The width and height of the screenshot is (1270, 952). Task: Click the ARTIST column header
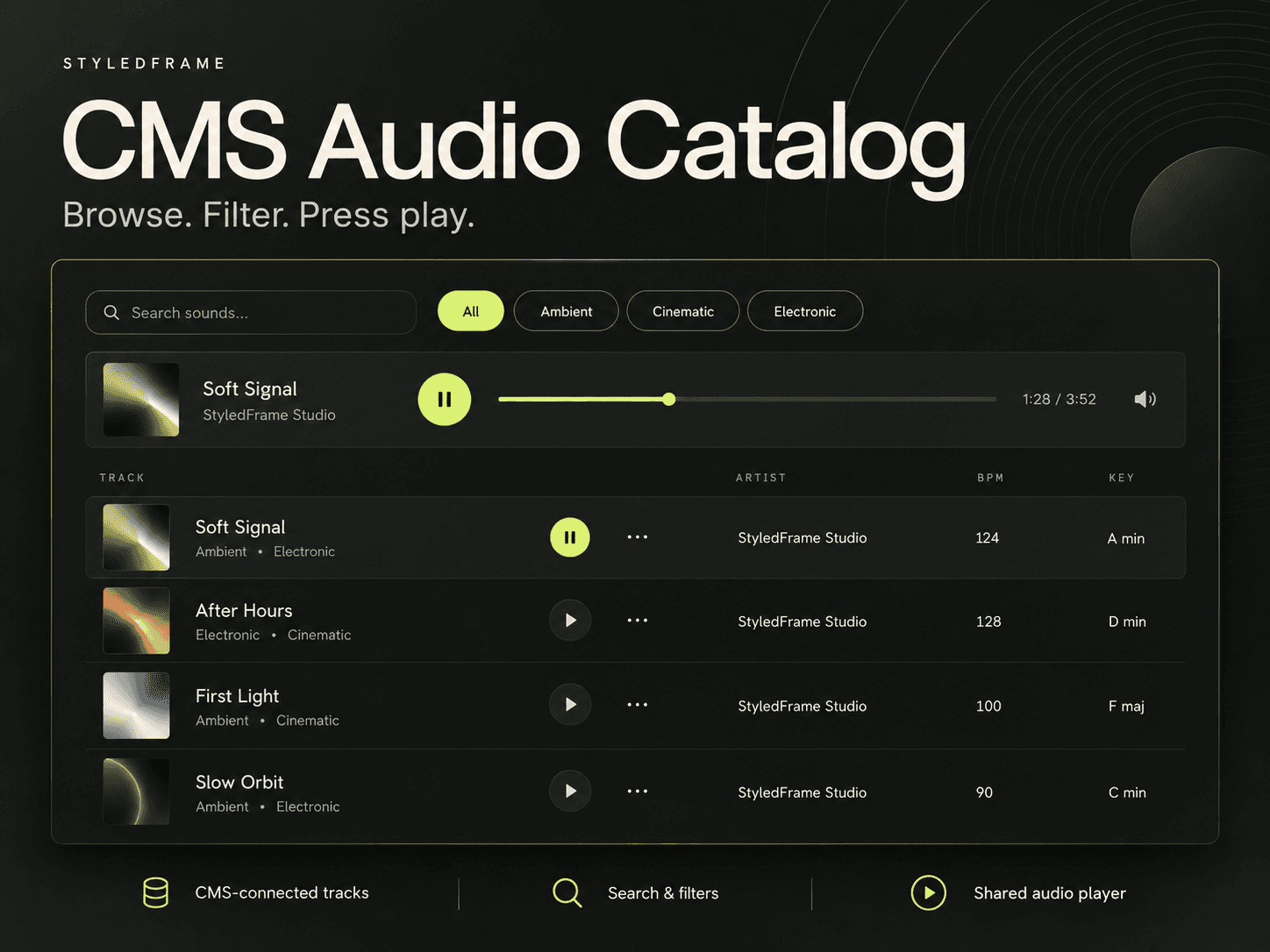pos(761,478)
